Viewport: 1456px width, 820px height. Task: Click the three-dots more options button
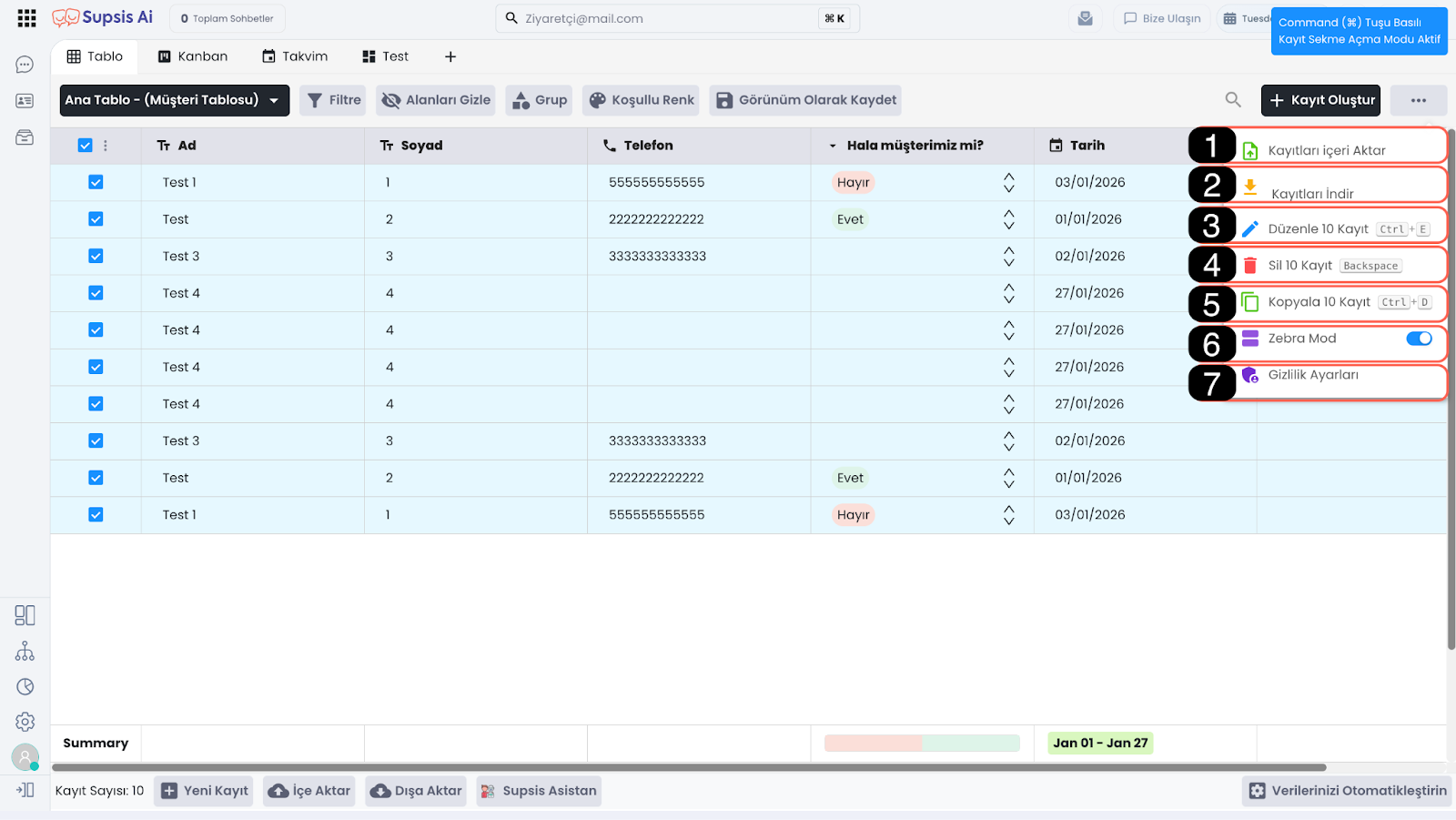(1418, 100)
